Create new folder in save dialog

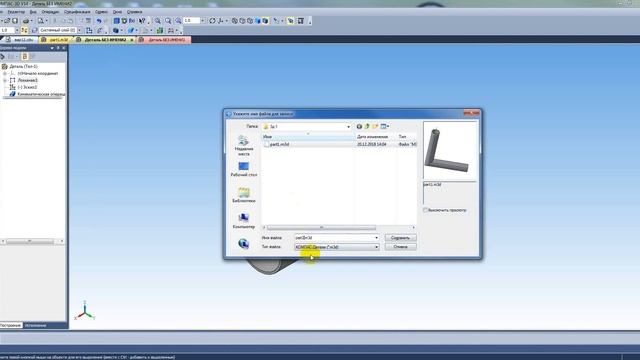(375, 127)
